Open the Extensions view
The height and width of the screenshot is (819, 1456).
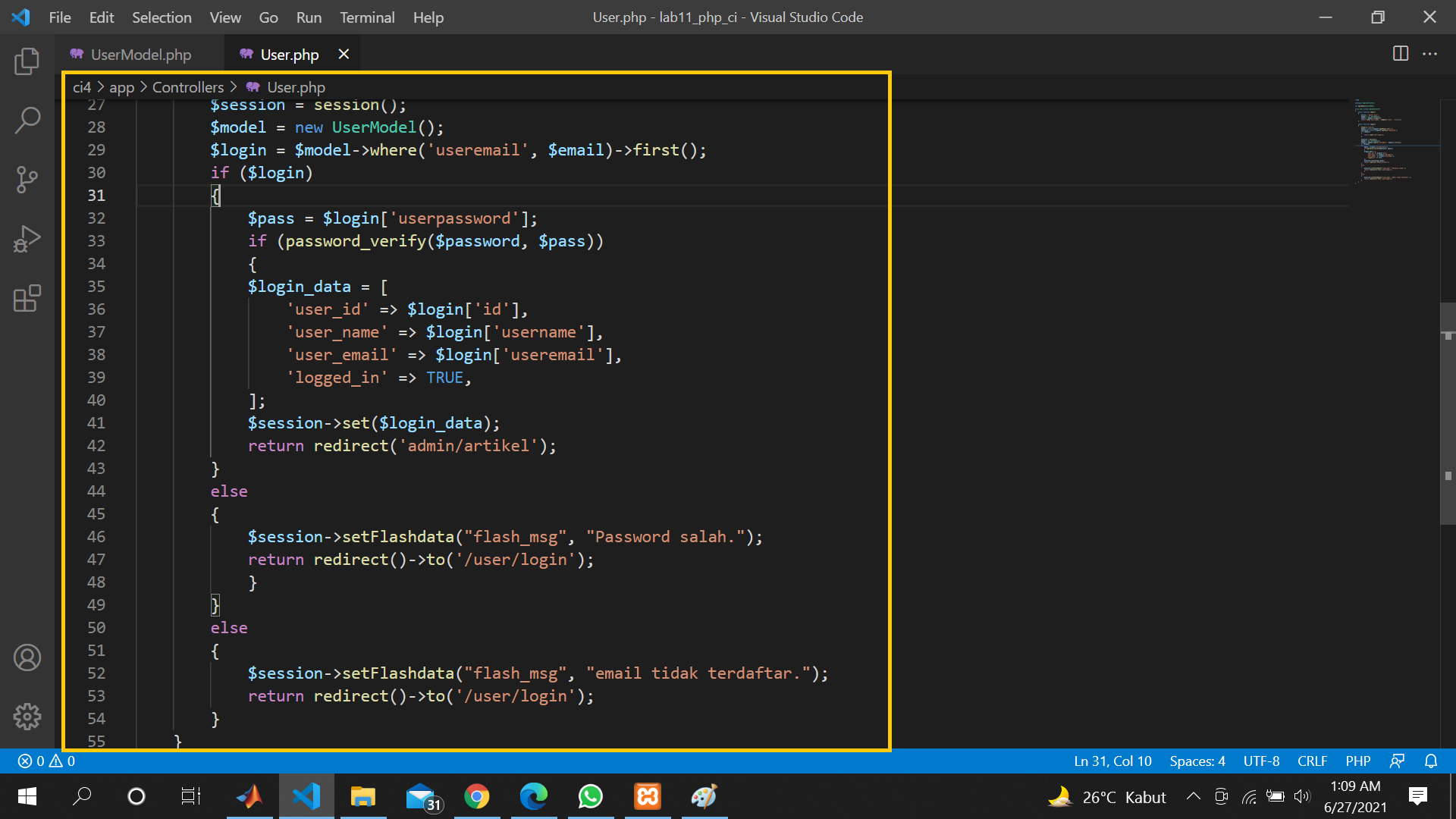click(27, 299)
